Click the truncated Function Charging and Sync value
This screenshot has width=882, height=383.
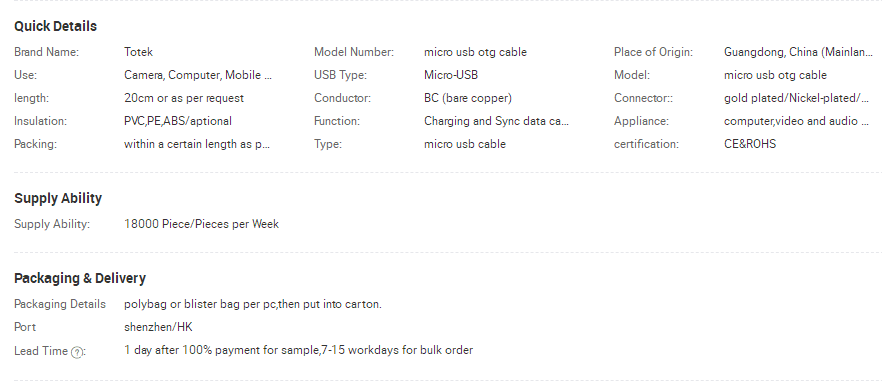click(x=496, y=121)
